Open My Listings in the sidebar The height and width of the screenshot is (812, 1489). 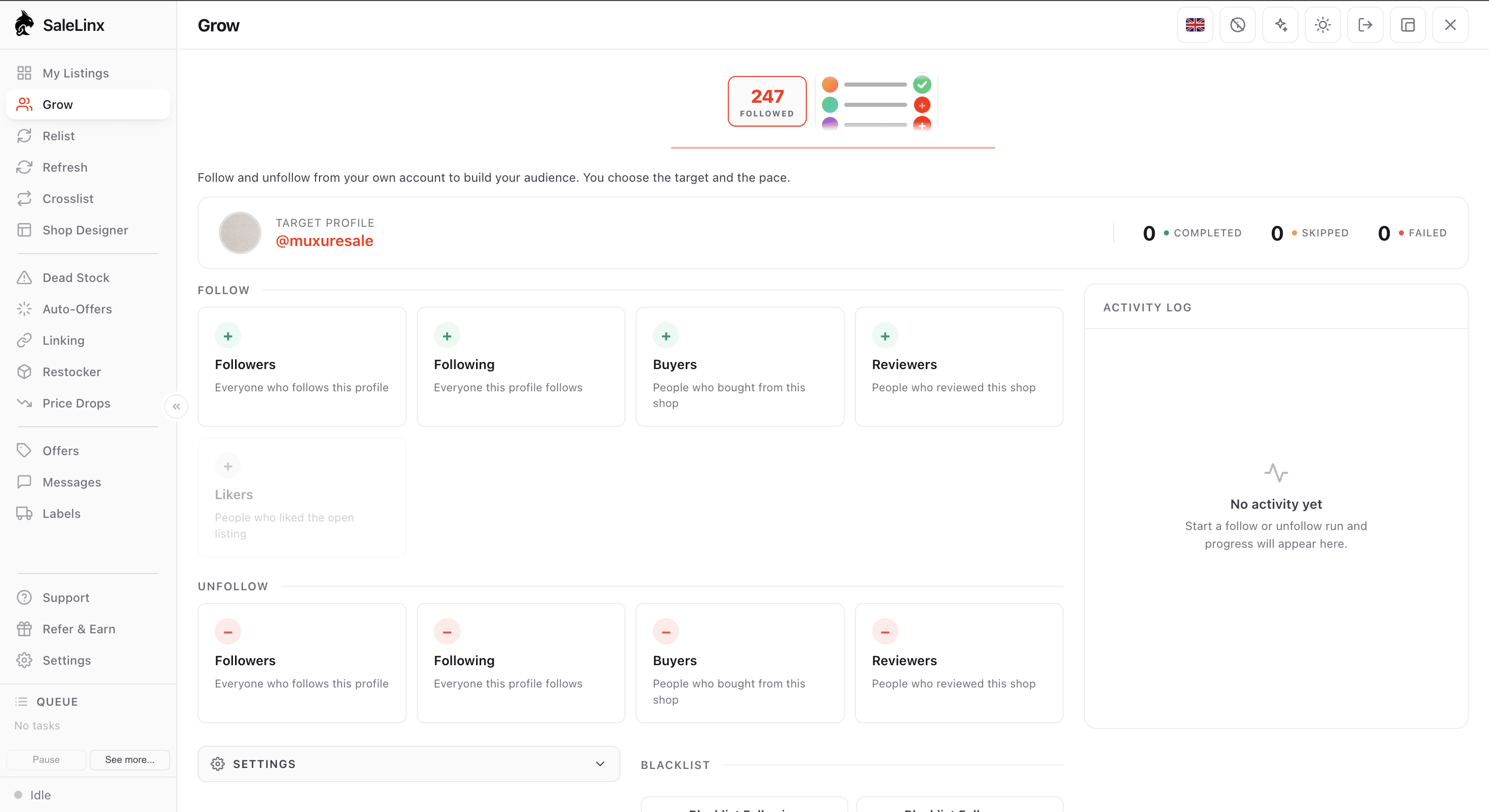tap(88, 73)
